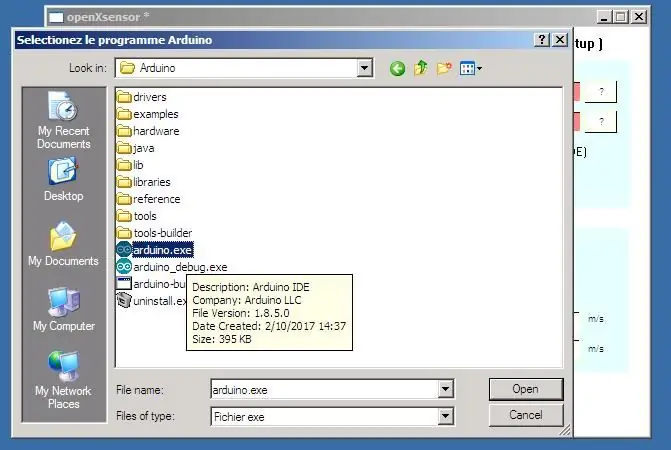Image resolution: width=671 pixels, height=450 pixels.
Task: Go up one folder level
Action: [x=421, y=68]
